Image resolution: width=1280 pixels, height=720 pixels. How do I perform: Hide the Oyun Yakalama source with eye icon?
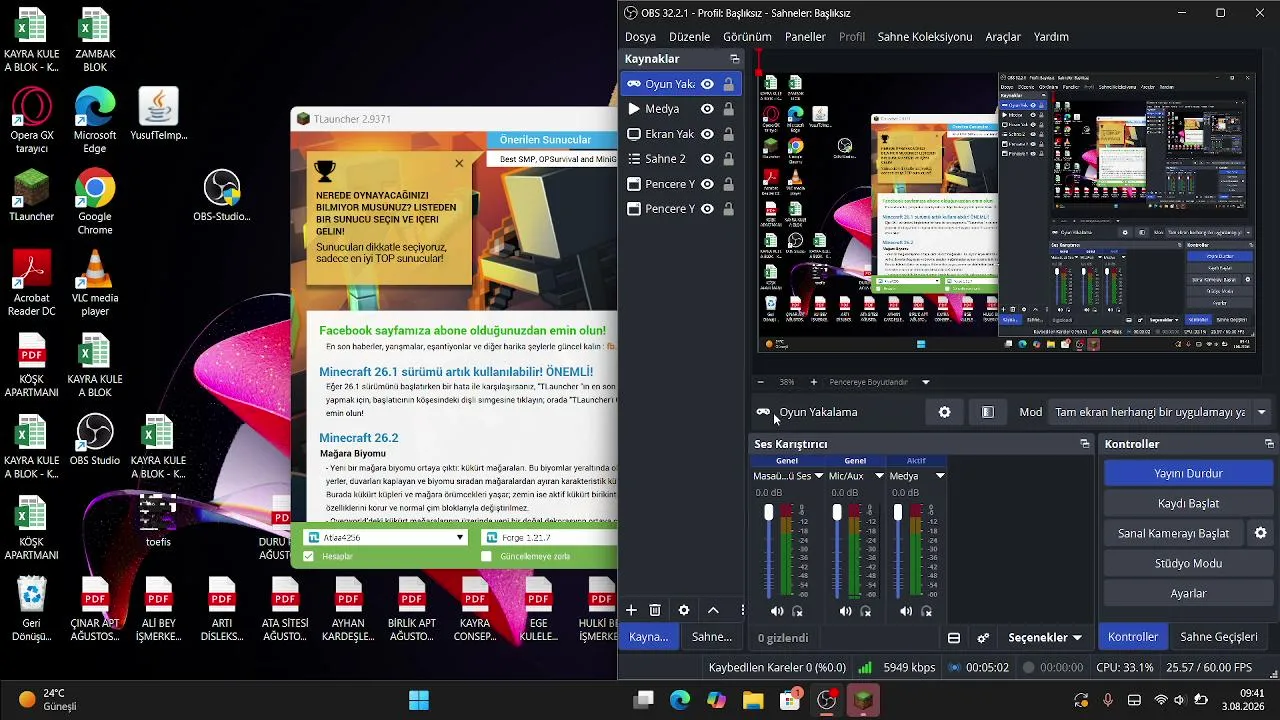(x=707, y=84)
